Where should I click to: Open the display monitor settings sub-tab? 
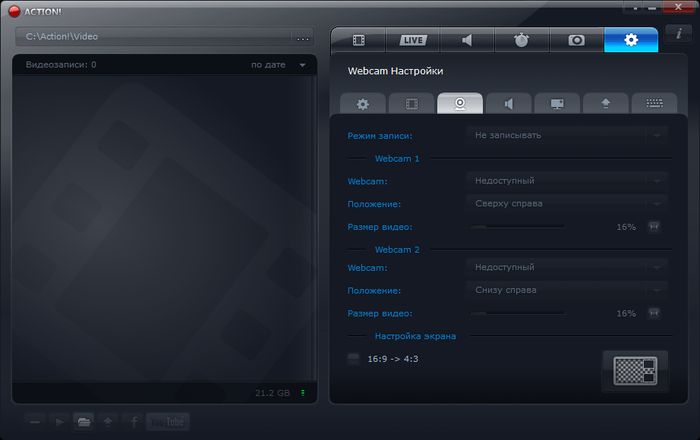(x=557, y=104)
